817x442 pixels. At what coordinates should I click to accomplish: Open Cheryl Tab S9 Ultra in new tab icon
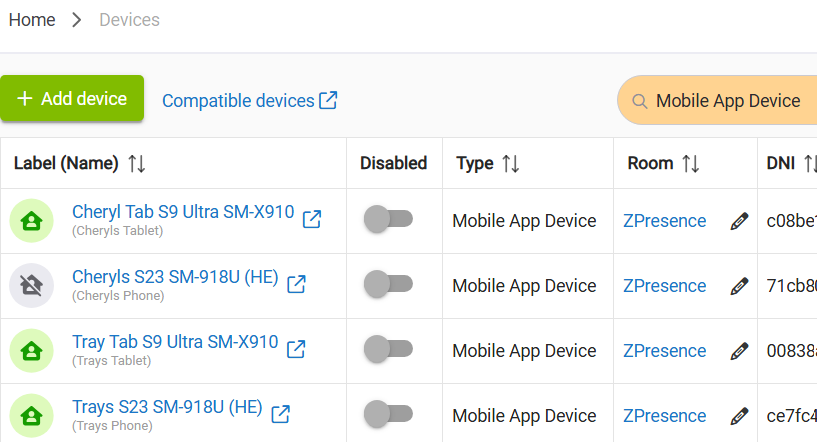(312, 219)
